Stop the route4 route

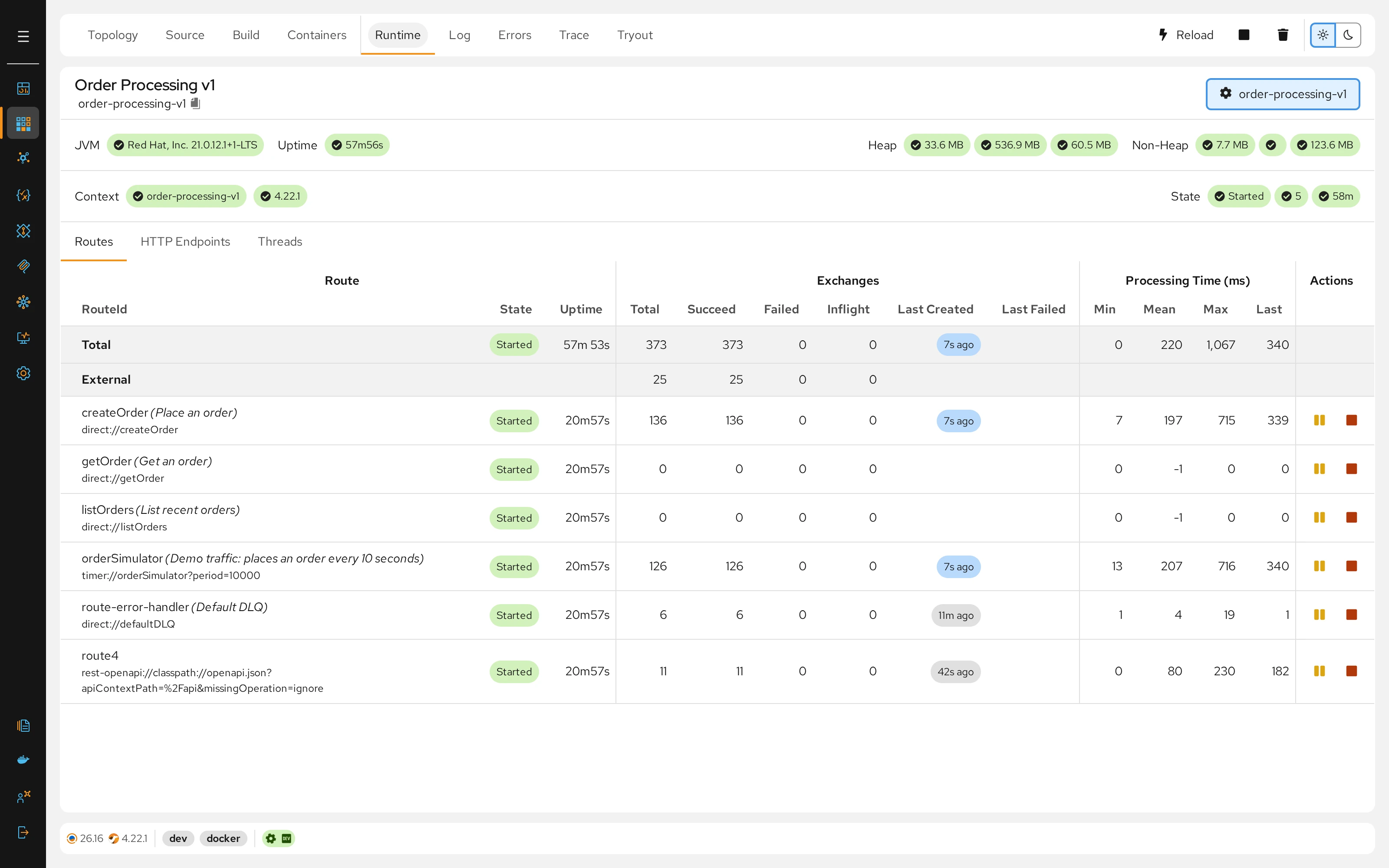pyautogui.click(x=1352, y=671)
